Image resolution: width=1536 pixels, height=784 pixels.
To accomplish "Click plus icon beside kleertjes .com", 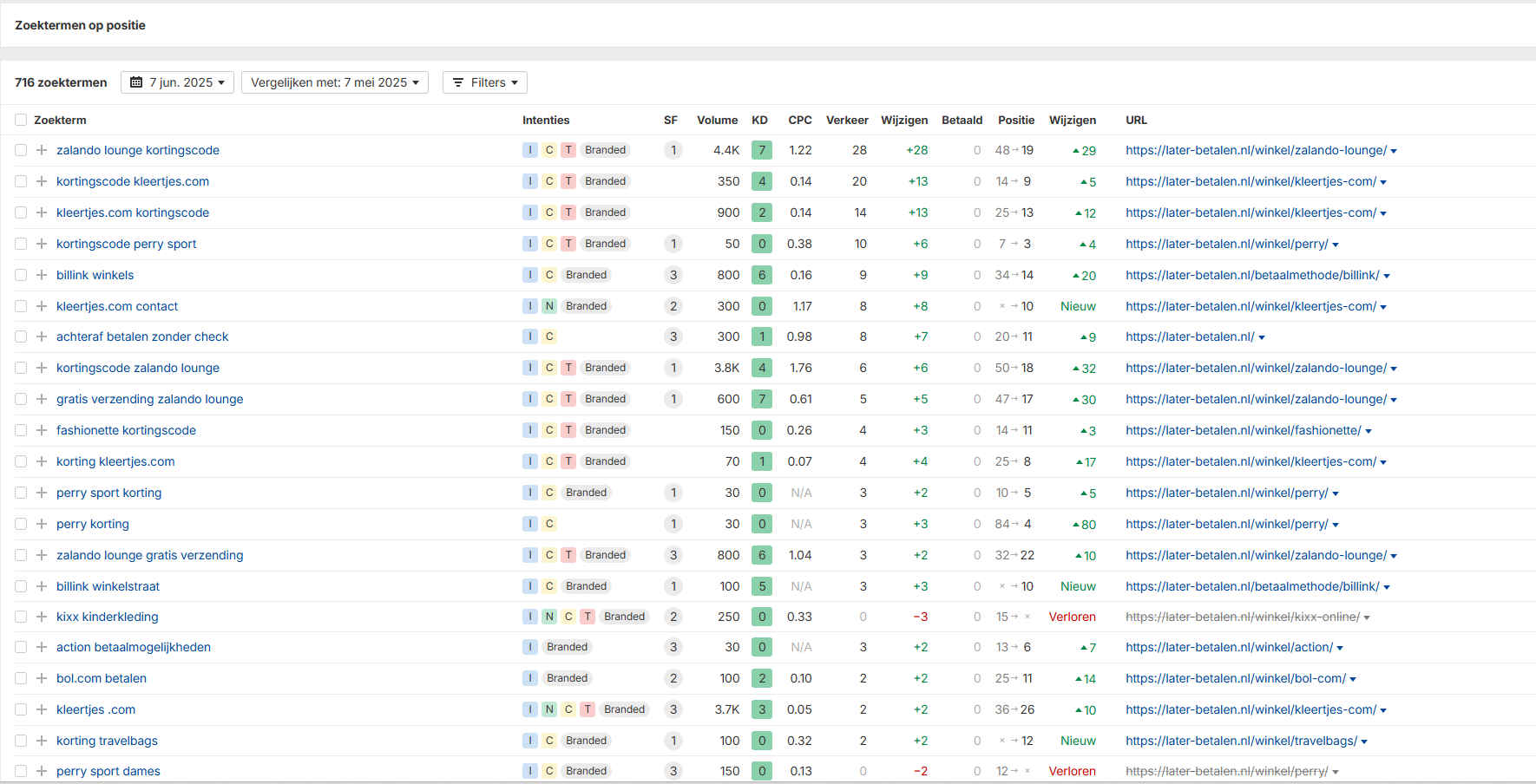I will 42,709.
